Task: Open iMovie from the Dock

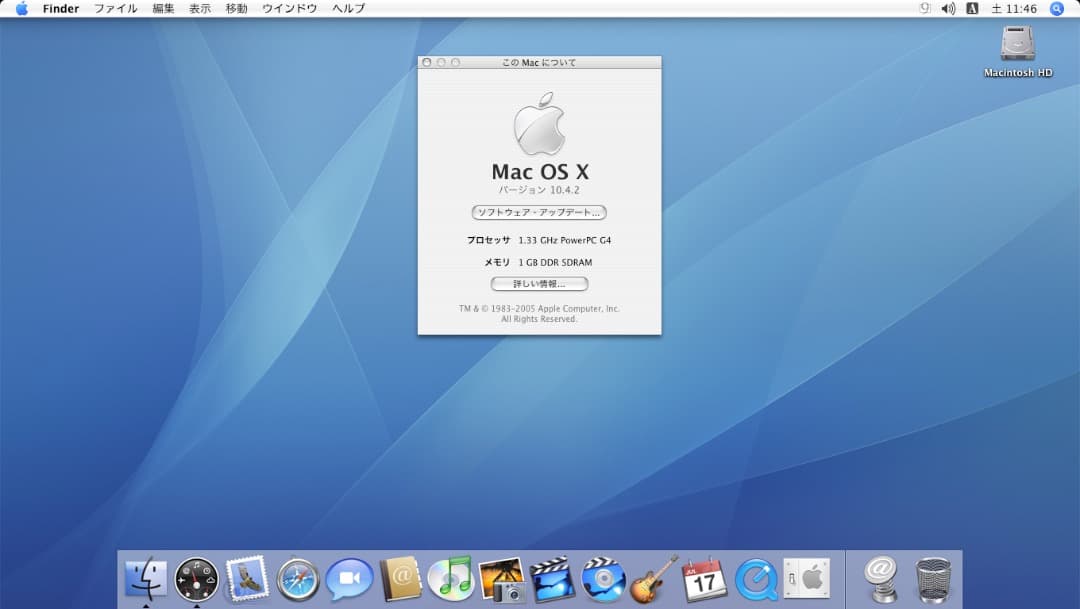Action: (551, 578)
